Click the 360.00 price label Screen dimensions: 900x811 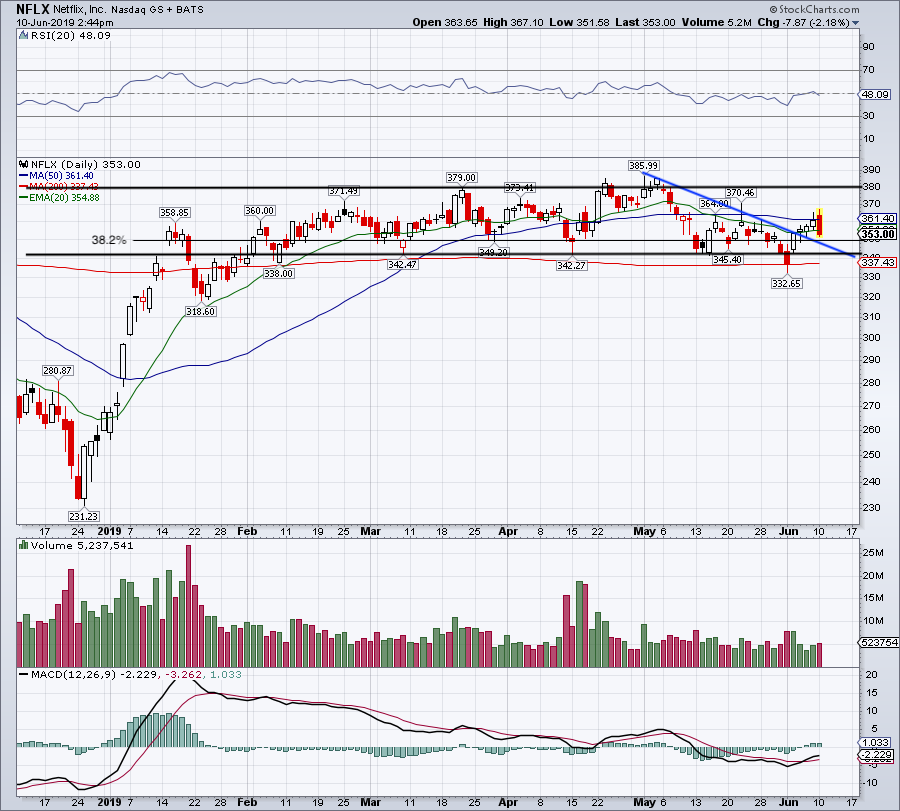click(259, 211)
